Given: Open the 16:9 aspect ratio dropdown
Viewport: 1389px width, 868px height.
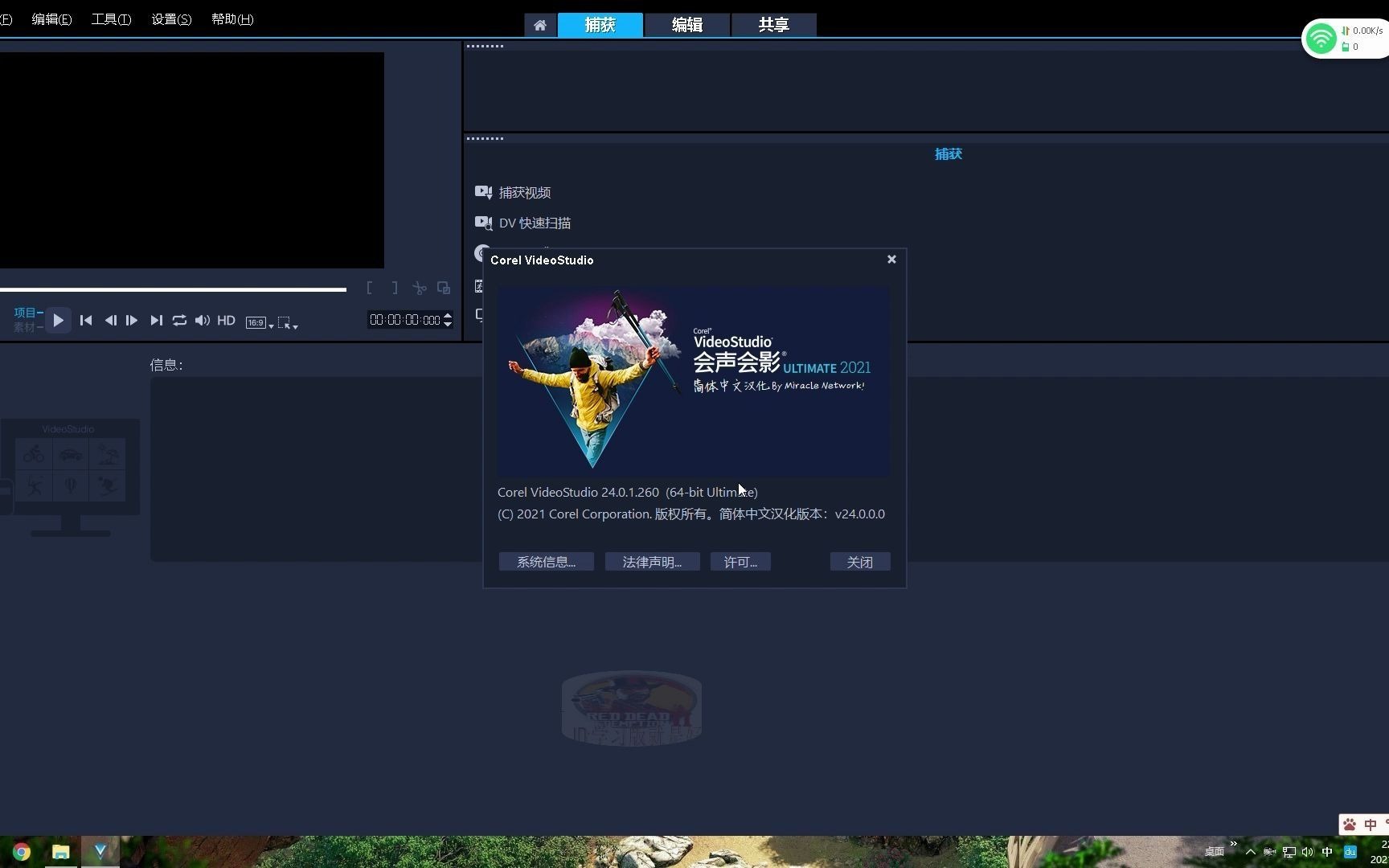Looking at the screenshot, I should tap(259, 322).
